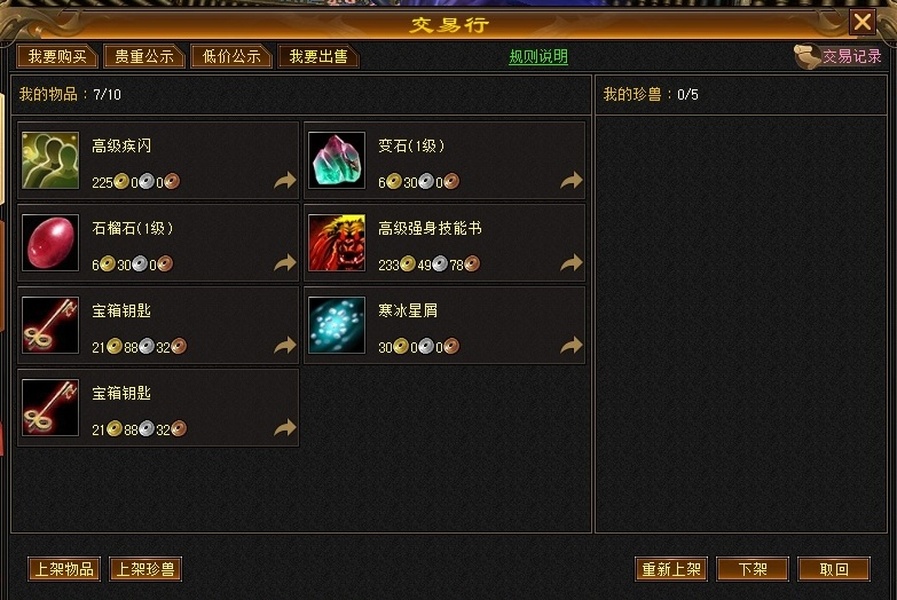Select the 我要出售 tab

318,56
